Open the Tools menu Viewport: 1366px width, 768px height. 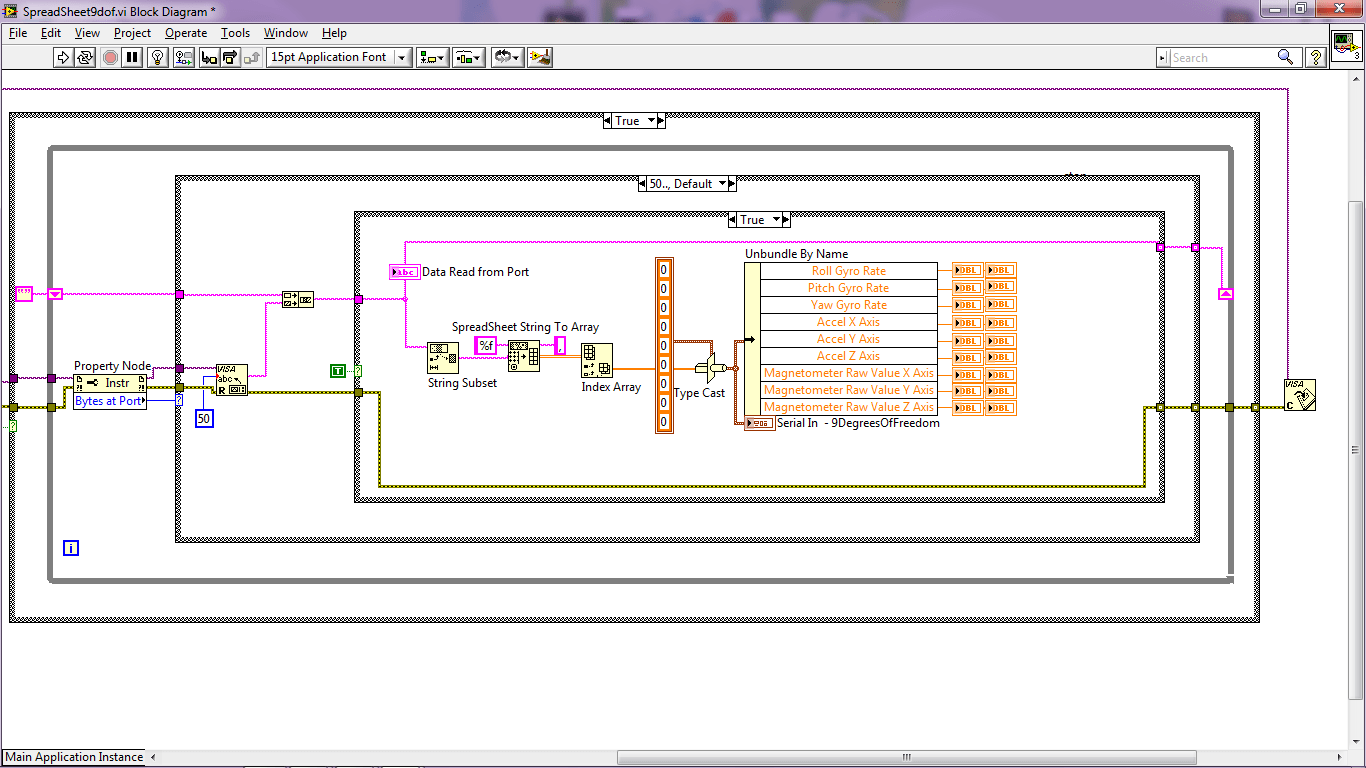(235, 33)
